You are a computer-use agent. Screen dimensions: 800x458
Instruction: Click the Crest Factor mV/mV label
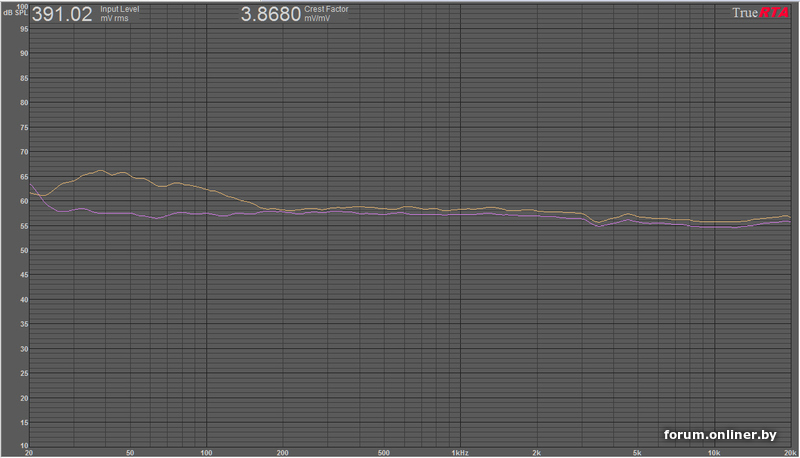(326, 14)
